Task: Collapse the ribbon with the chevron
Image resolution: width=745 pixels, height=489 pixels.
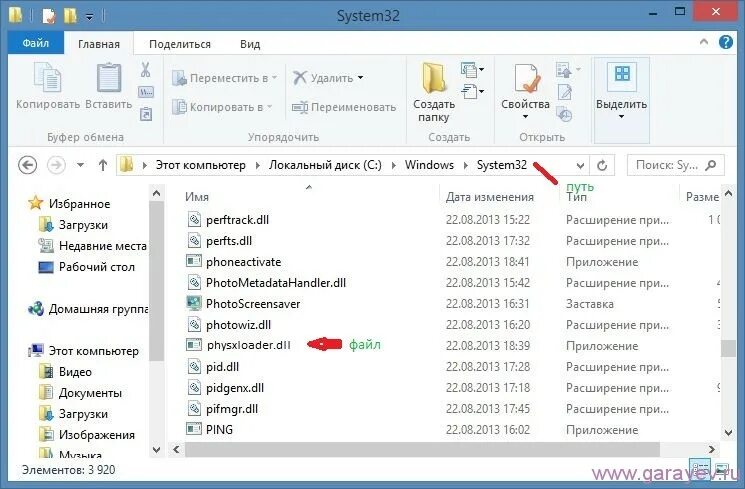Action: point(704,42)
